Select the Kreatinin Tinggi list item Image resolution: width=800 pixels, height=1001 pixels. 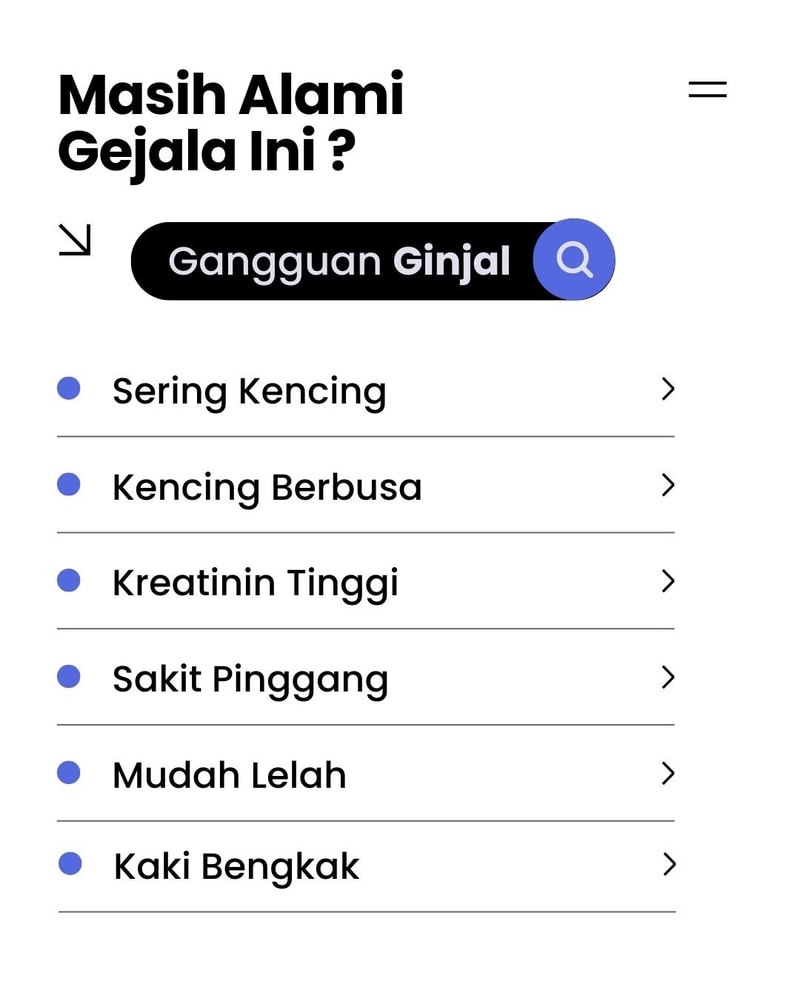pos(255,583)
